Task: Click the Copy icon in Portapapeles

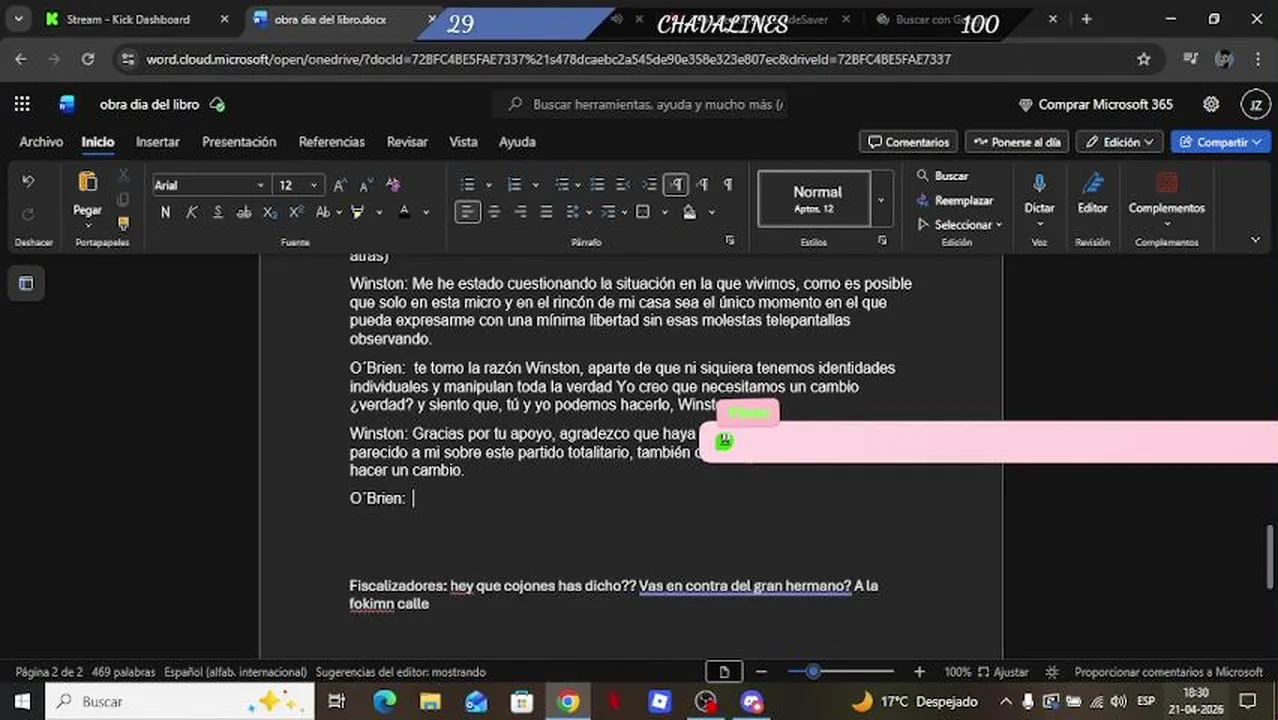Action: click(123, 200)
